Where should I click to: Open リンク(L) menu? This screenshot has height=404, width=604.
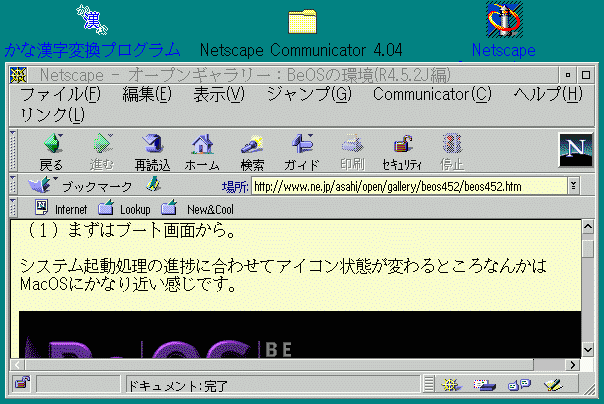click(52, 115)
